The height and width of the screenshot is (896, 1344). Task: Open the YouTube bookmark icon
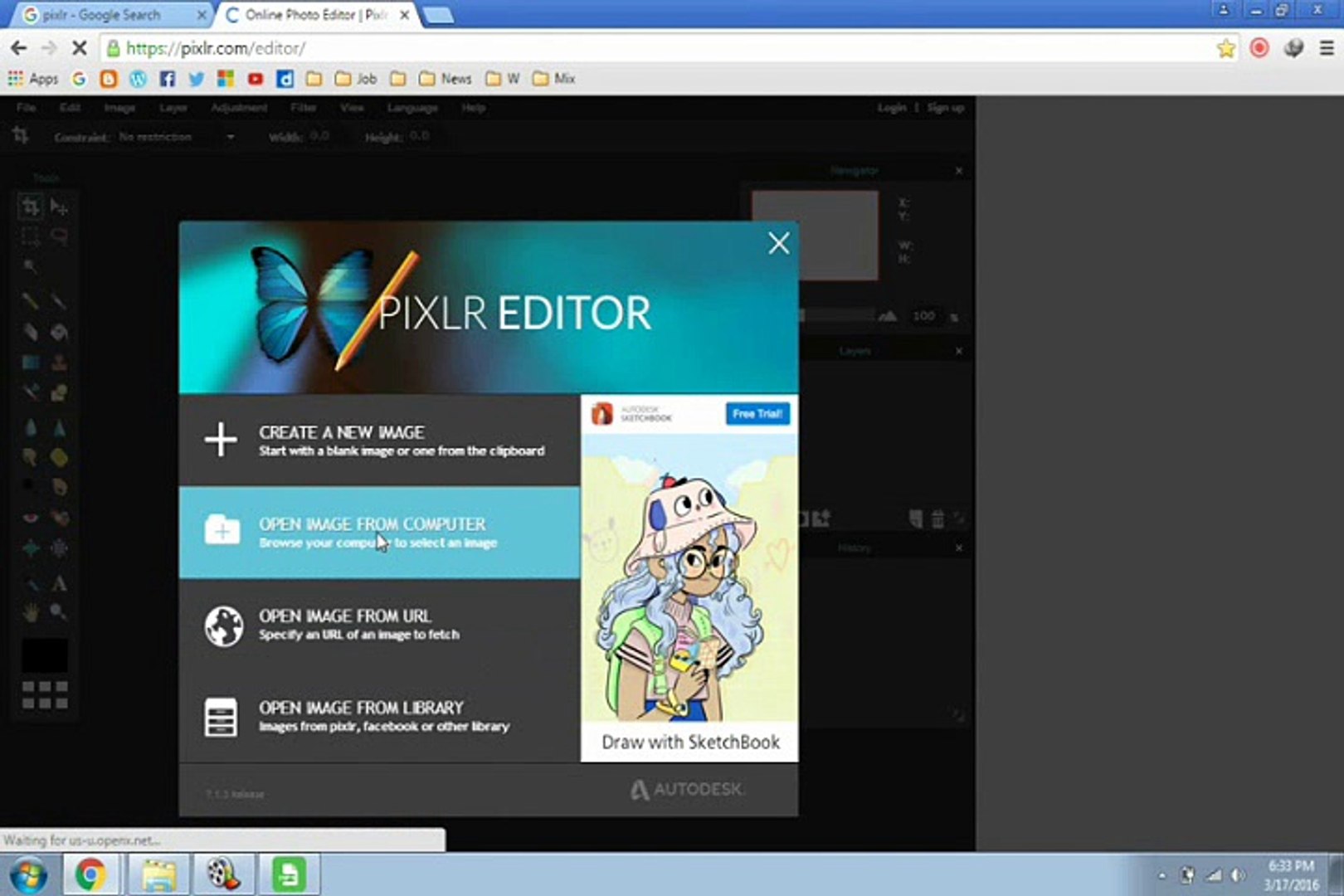[x=255, y=79]
